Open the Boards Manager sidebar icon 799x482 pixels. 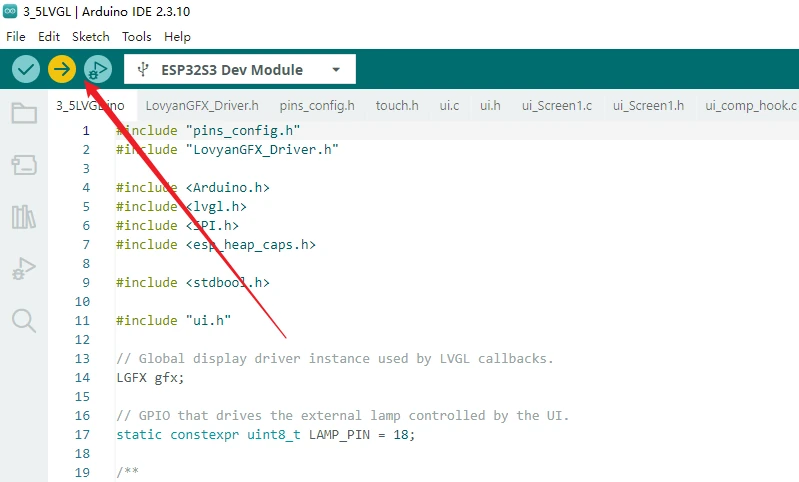(24, 165)
